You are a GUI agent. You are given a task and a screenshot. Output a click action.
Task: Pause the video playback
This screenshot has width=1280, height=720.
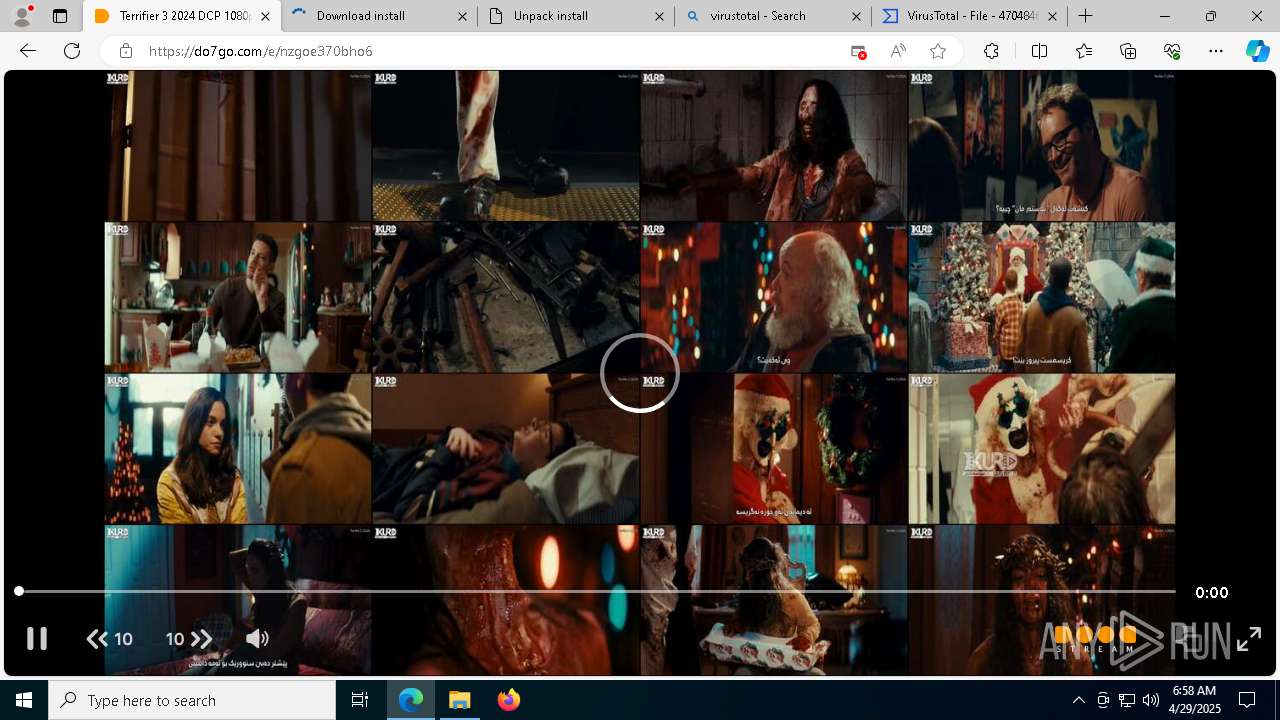pos(37,638)
